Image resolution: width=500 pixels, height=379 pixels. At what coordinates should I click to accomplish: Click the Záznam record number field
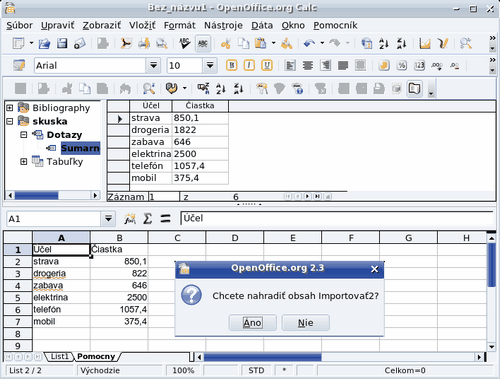click(x=163, y=197)
